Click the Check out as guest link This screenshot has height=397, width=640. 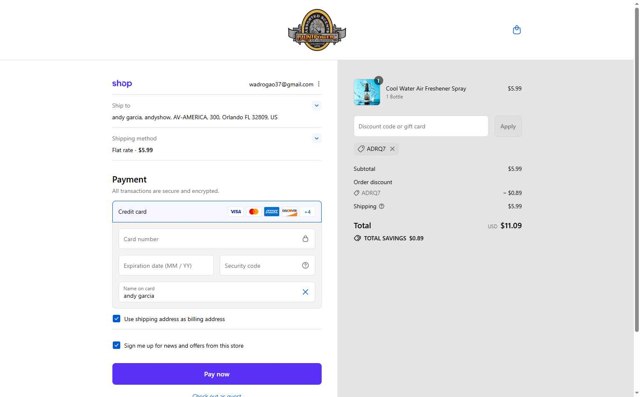click(217, 395)
